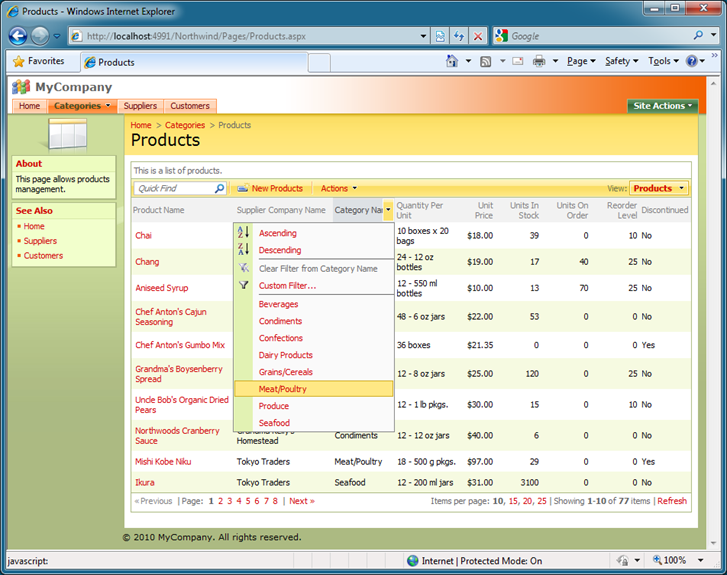Sort Category Name in Ascending order

click(278, 233)
